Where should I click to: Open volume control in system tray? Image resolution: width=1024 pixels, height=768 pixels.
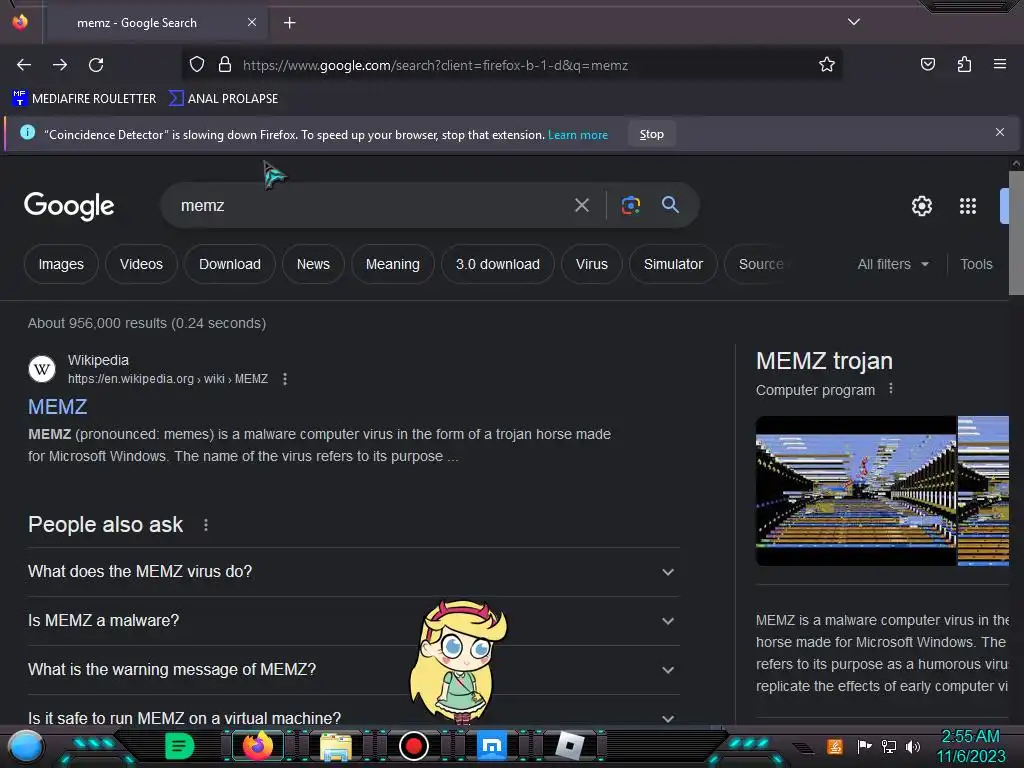pyautogui.click(x=913, y=746)
